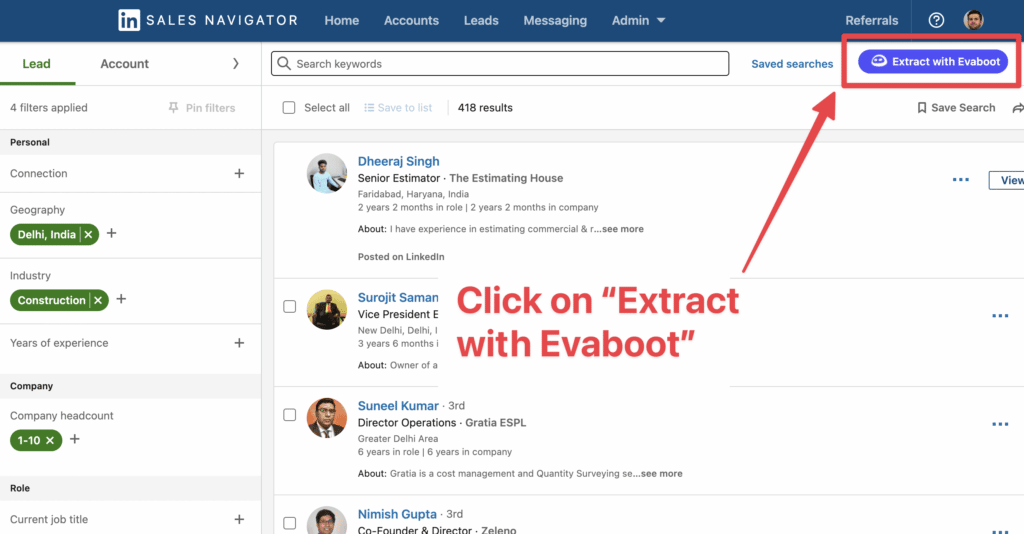The image size is (1024, 534).
Task: Remove the 1-10 headcount filter
Action: tap(50, 440)
